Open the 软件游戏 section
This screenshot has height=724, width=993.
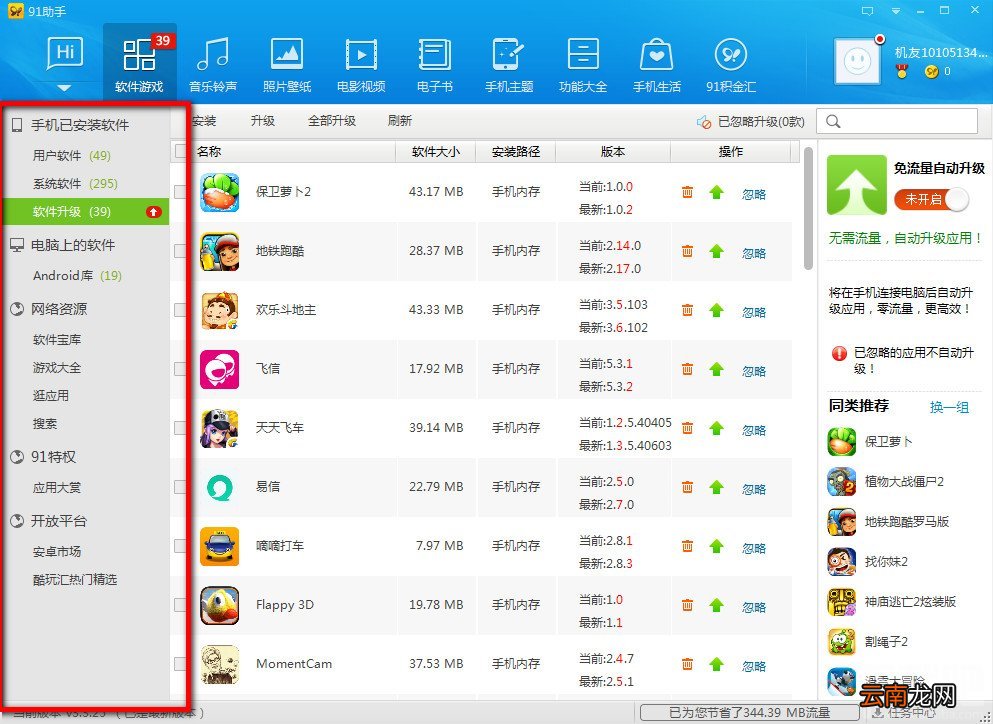coord(139,63)
